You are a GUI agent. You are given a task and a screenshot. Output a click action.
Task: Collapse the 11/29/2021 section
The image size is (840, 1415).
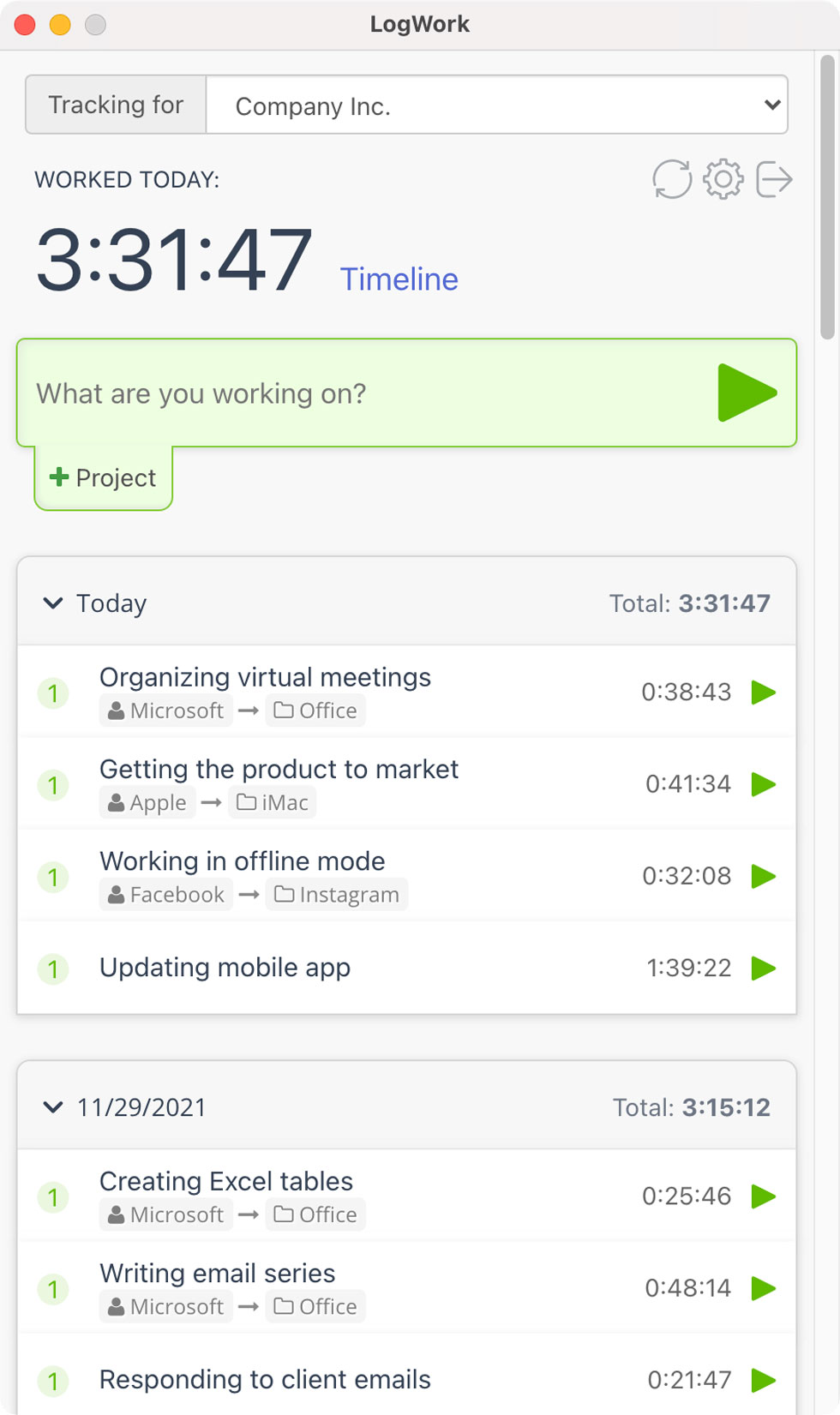pyautogui.click(x=53, y=1107)
